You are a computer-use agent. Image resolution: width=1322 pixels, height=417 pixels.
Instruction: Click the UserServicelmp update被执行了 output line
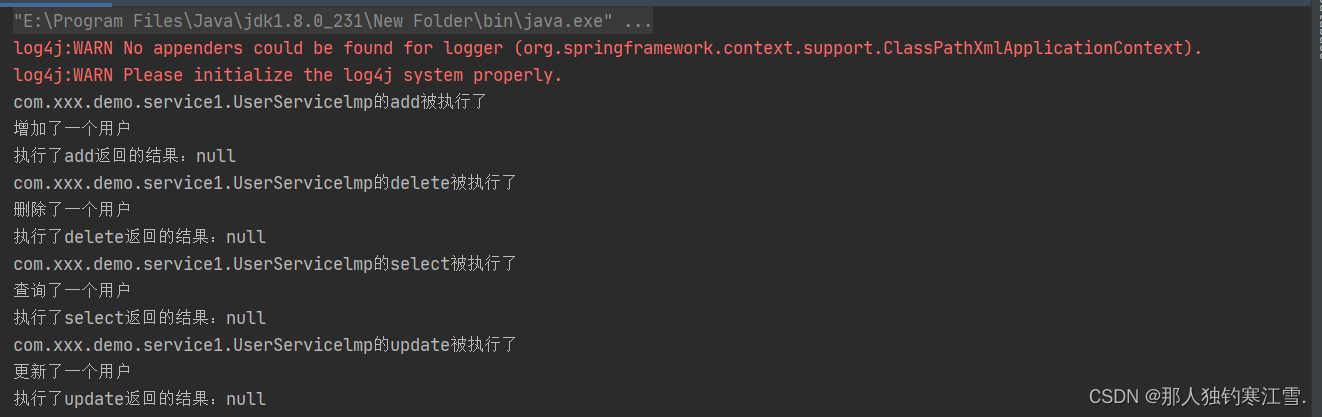point(265,345)
